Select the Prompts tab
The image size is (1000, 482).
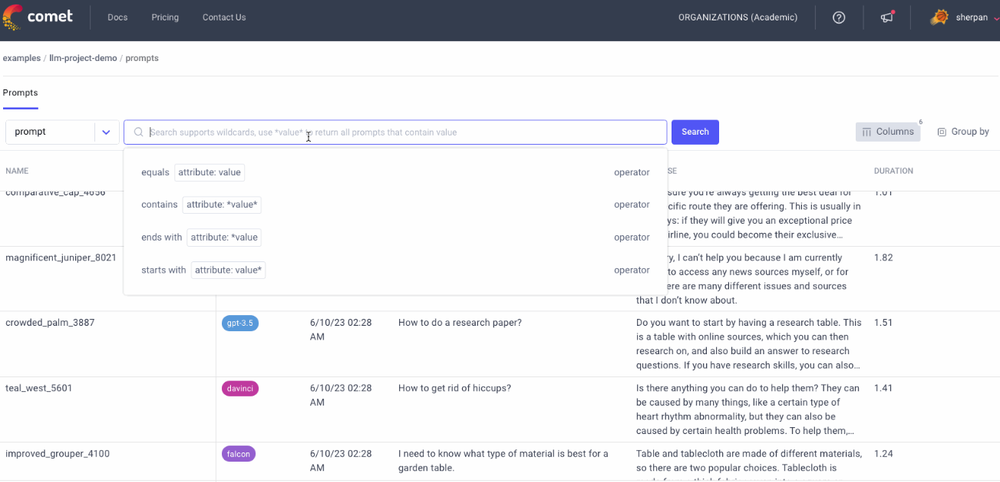pyautogui.click(x=20, y=93)
